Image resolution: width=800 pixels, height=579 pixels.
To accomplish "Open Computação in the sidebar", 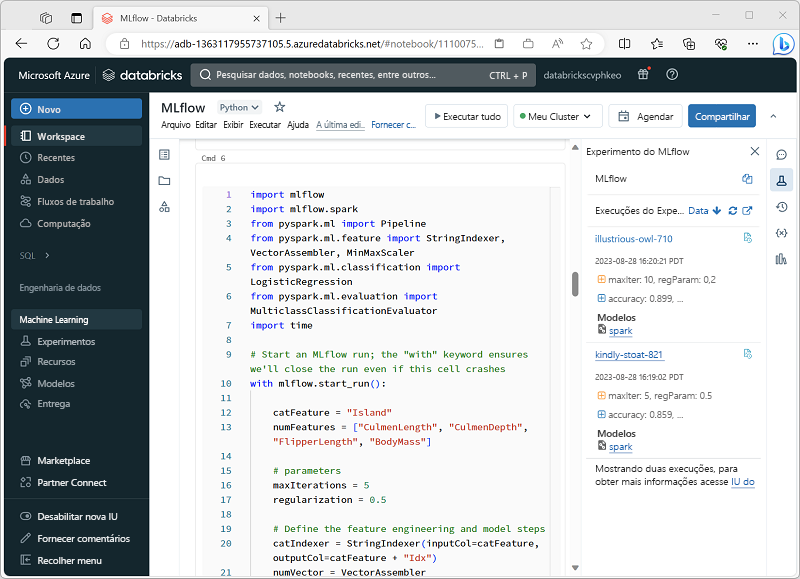I will click(x=55, y=223).
